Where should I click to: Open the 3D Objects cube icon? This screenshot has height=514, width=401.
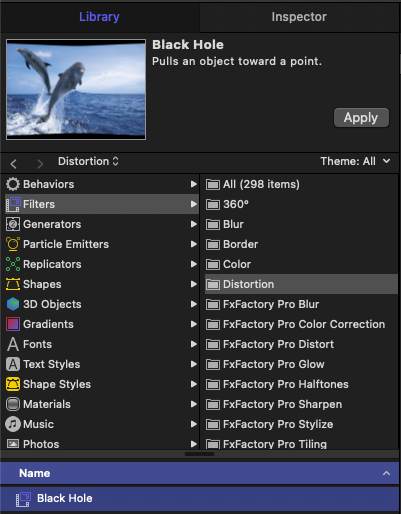(13, 304)
